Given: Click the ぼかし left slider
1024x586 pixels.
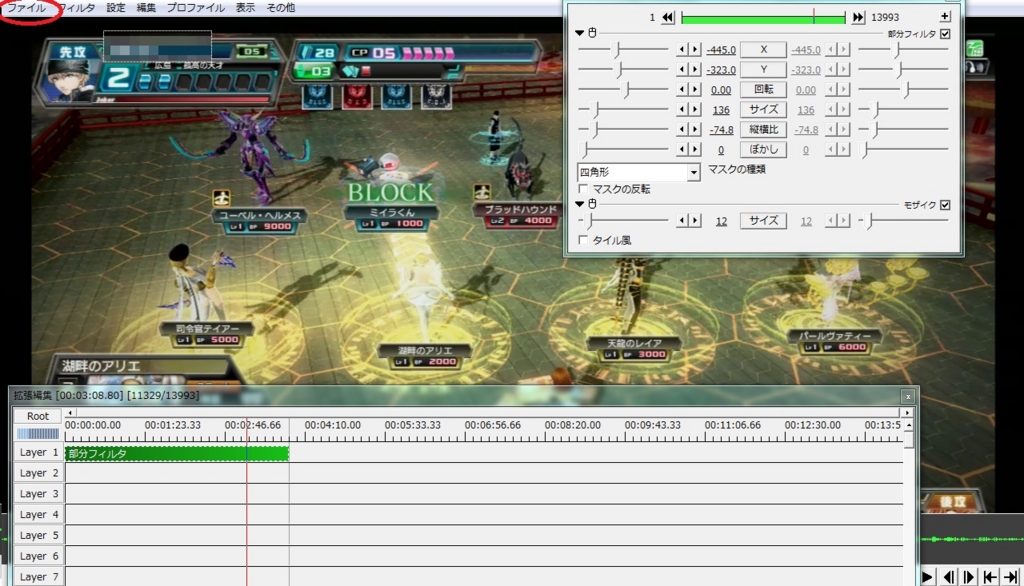Looking at the screenshot, I should click(x=623, y=150).
